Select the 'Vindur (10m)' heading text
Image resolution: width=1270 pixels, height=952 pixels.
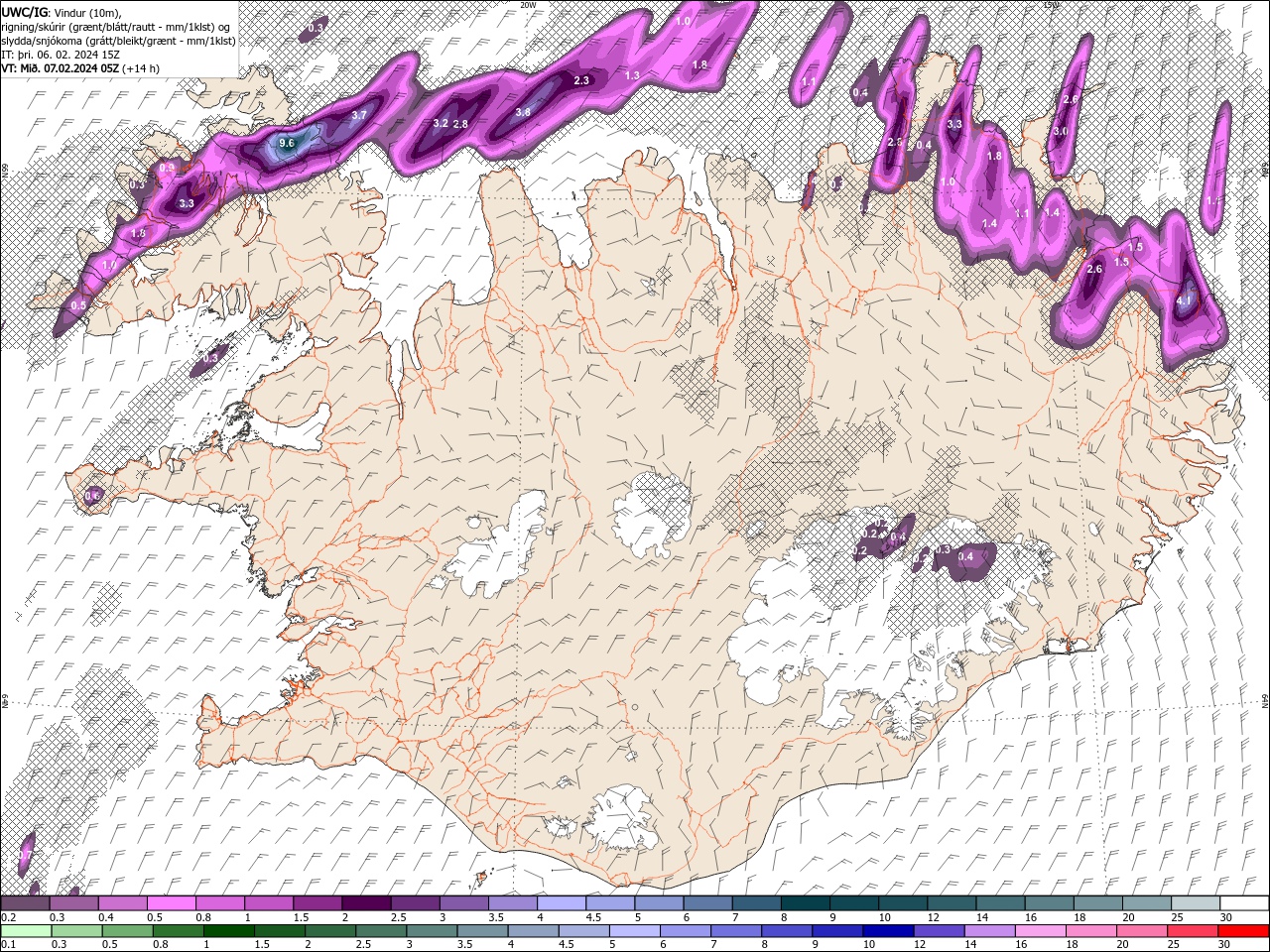pos(89,11)
